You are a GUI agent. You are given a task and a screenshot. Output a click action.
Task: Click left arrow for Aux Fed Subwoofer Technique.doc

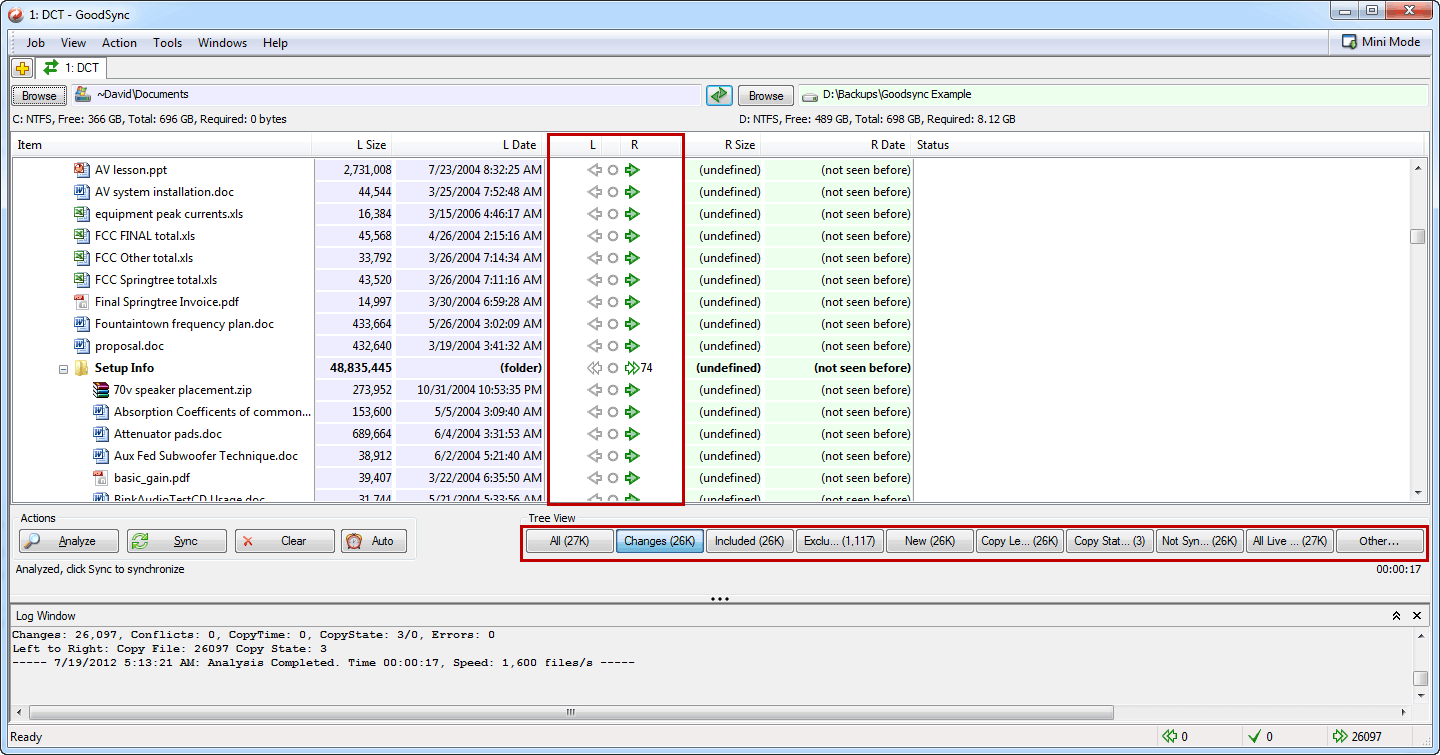[594, 456]
